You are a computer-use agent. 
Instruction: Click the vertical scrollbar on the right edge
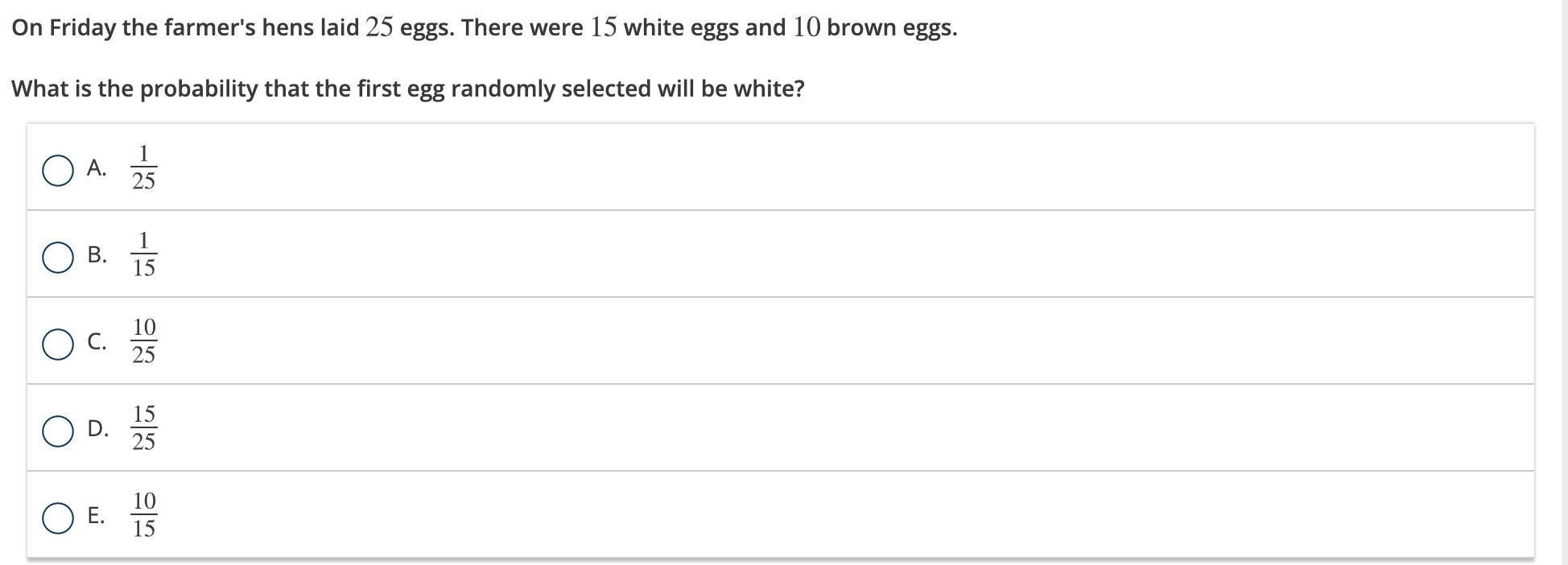pyautogui.click(x=1564, y=282)
